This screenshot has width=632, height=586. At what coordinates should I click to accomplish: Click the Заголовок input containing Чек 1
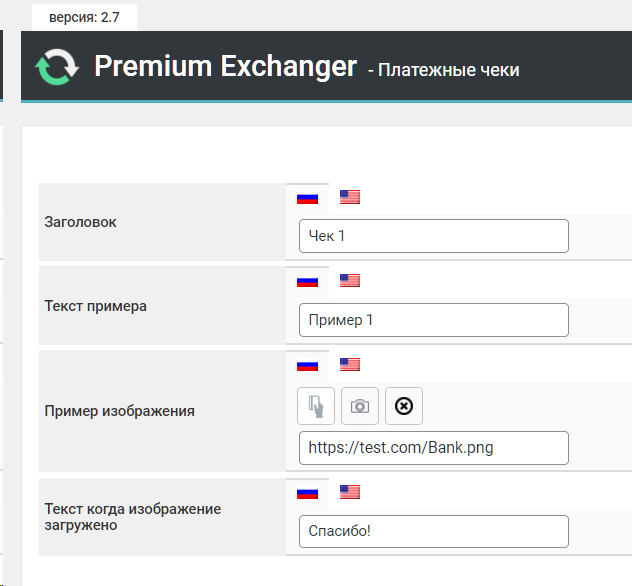pyautogui.click(x=433, y=236)
